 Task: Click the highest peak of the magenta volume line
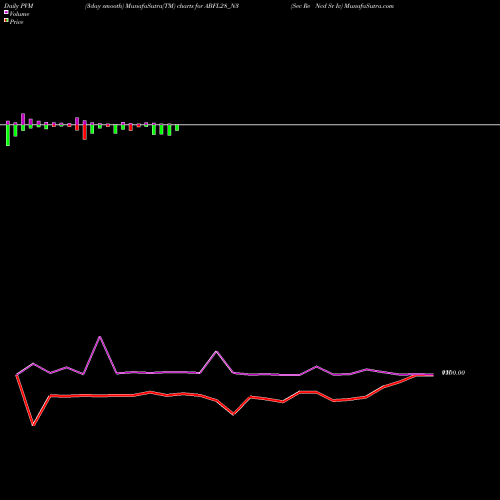point(100,337)
